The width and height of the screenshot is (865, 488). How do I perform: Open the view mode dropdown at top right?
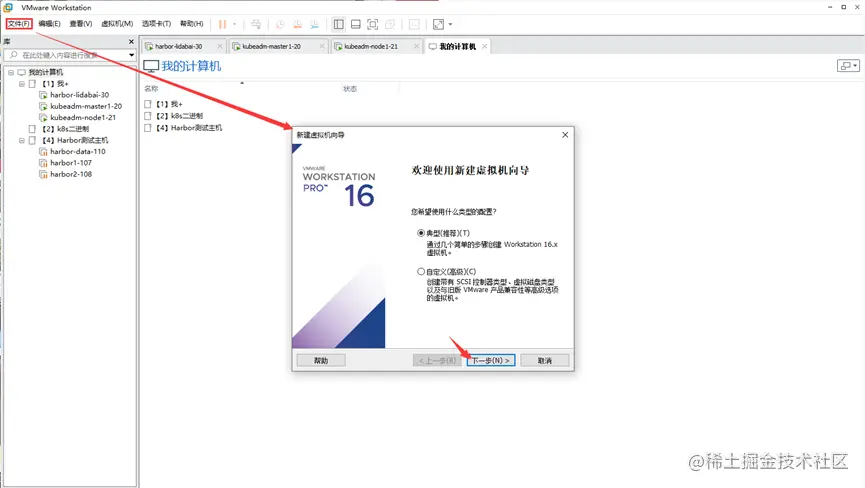click(x=848, y=66)
